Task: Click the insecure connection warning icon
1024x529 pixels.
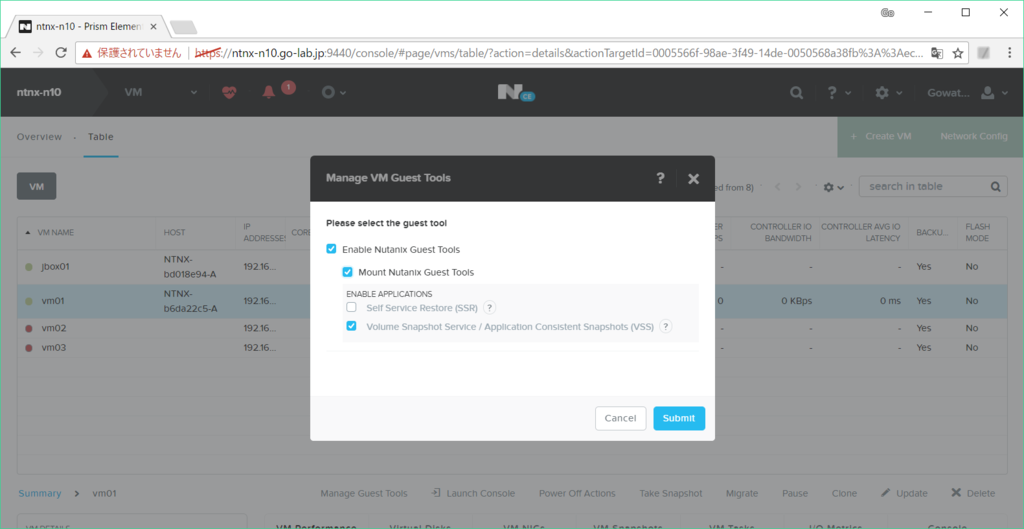Action: (x=88, y=54)
